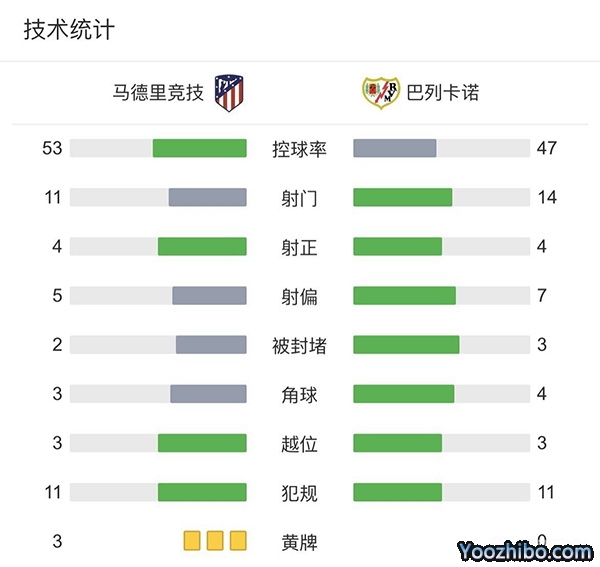Click the 被封堵 stat label

pyautogui.click(x=299, y=345)
